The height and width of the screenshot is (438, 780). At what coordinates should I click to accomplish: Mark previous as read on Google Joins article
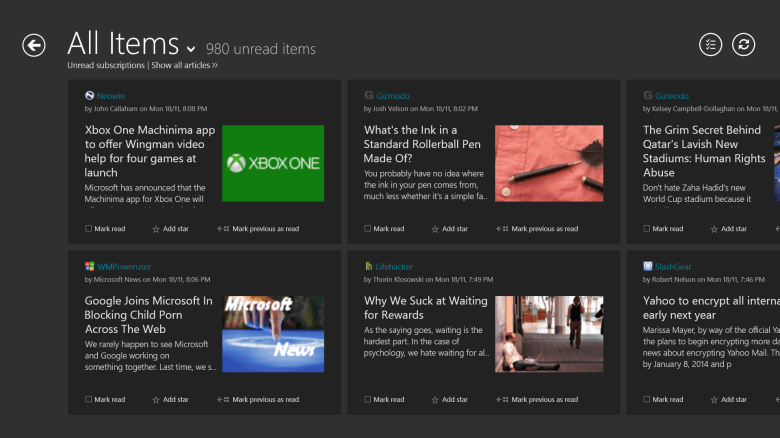tap(259, 400)
